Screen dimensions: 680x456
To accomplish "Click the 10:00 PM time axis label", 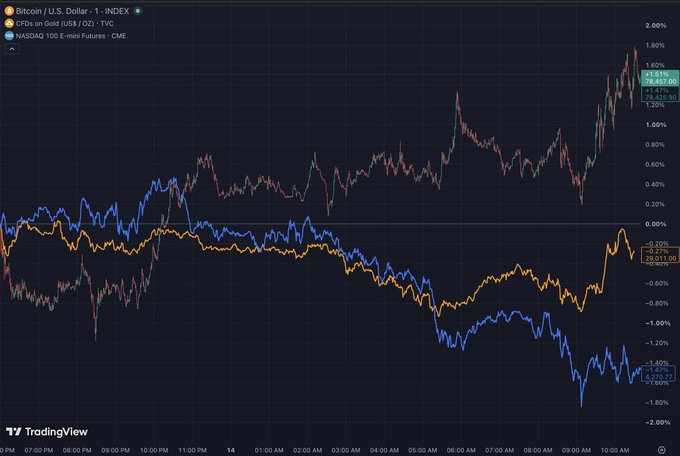I will click(x=154, y=450).
